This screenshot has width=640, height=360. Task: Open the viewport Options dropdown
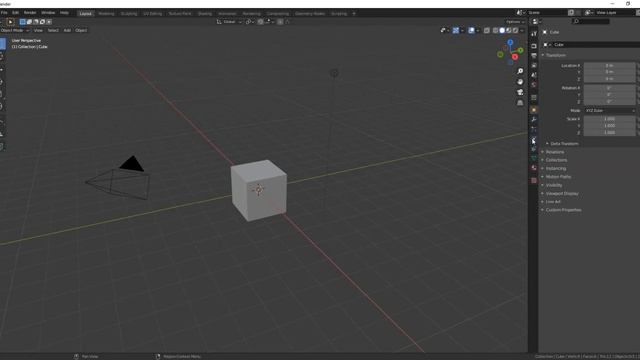(x=515, y=22)
